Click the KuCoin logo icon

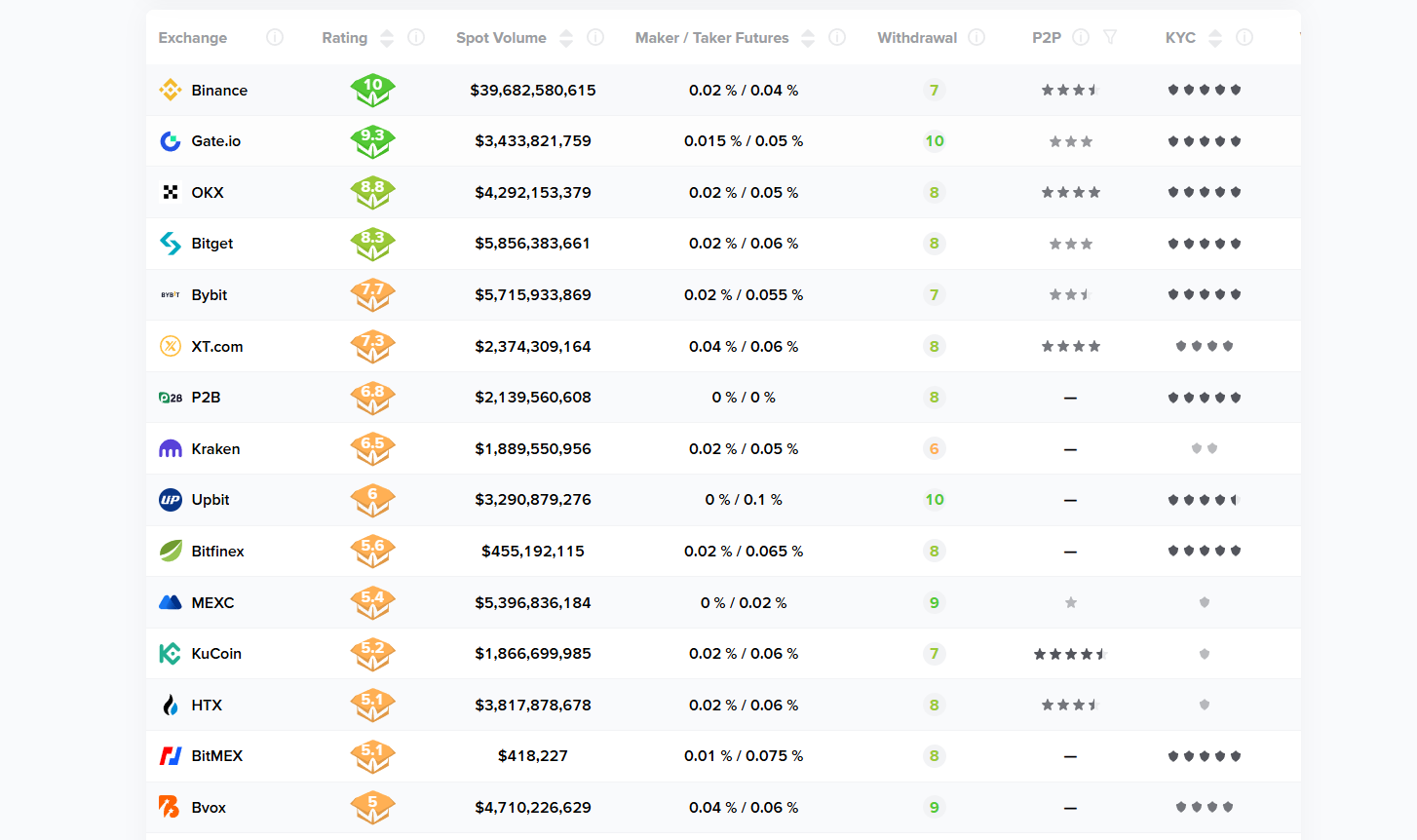pyautogui.click(x=171, y=654)
